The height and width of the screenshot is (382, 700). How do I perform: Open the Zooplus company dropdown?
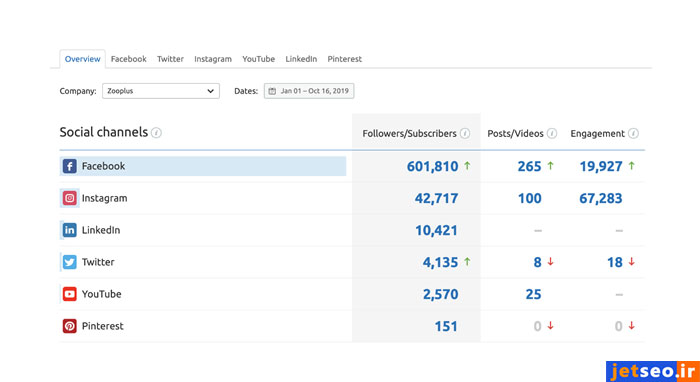[x=161, y=91]
